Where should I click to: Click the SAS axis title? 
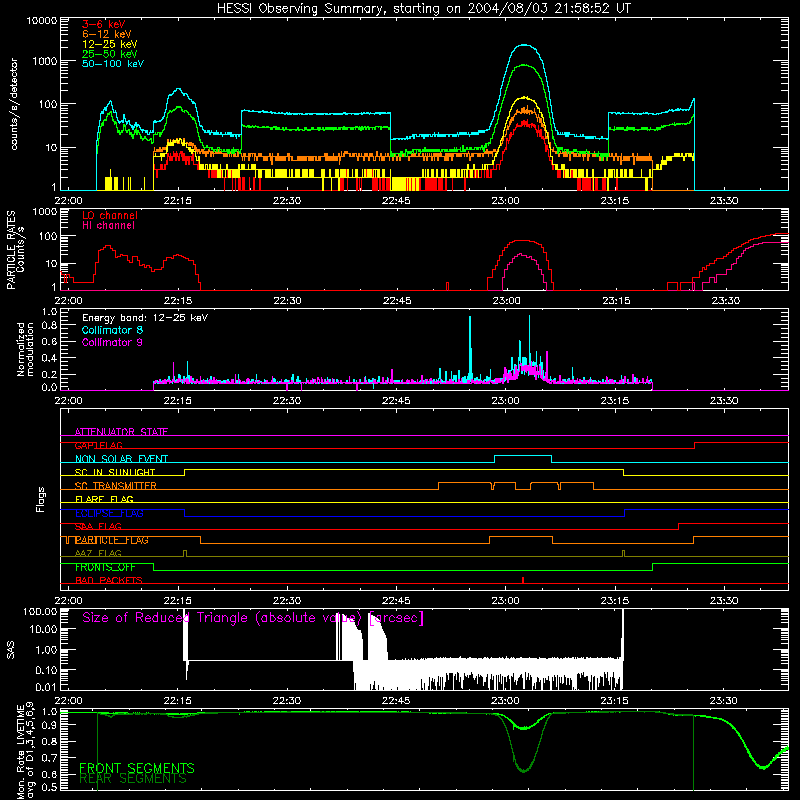click(10, 650)
